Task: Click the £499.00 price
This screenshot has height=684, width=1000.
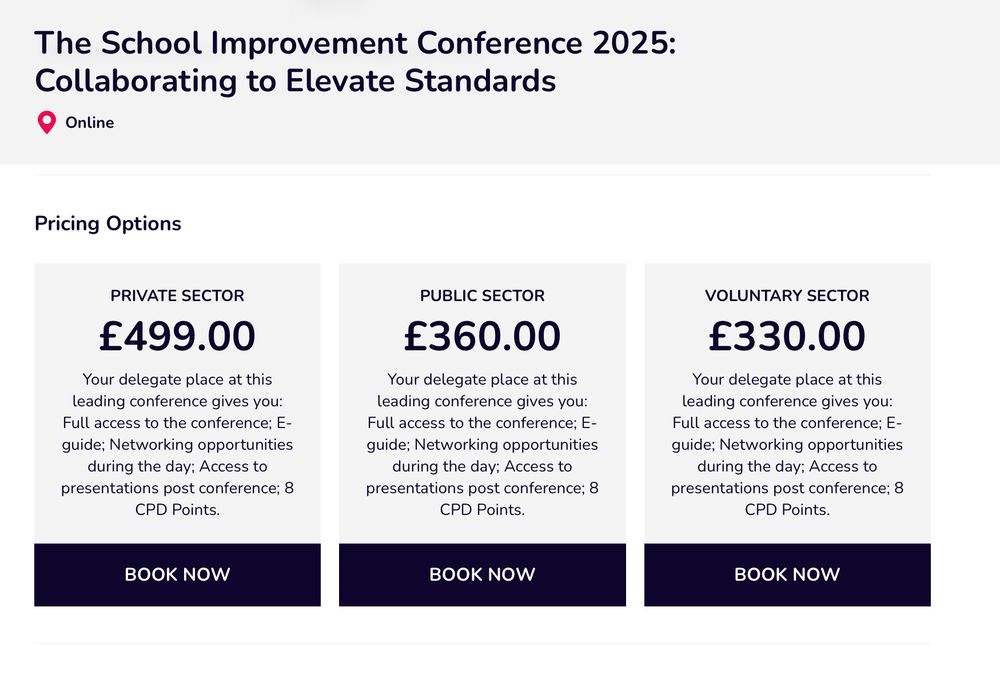Action: [177, 336]
